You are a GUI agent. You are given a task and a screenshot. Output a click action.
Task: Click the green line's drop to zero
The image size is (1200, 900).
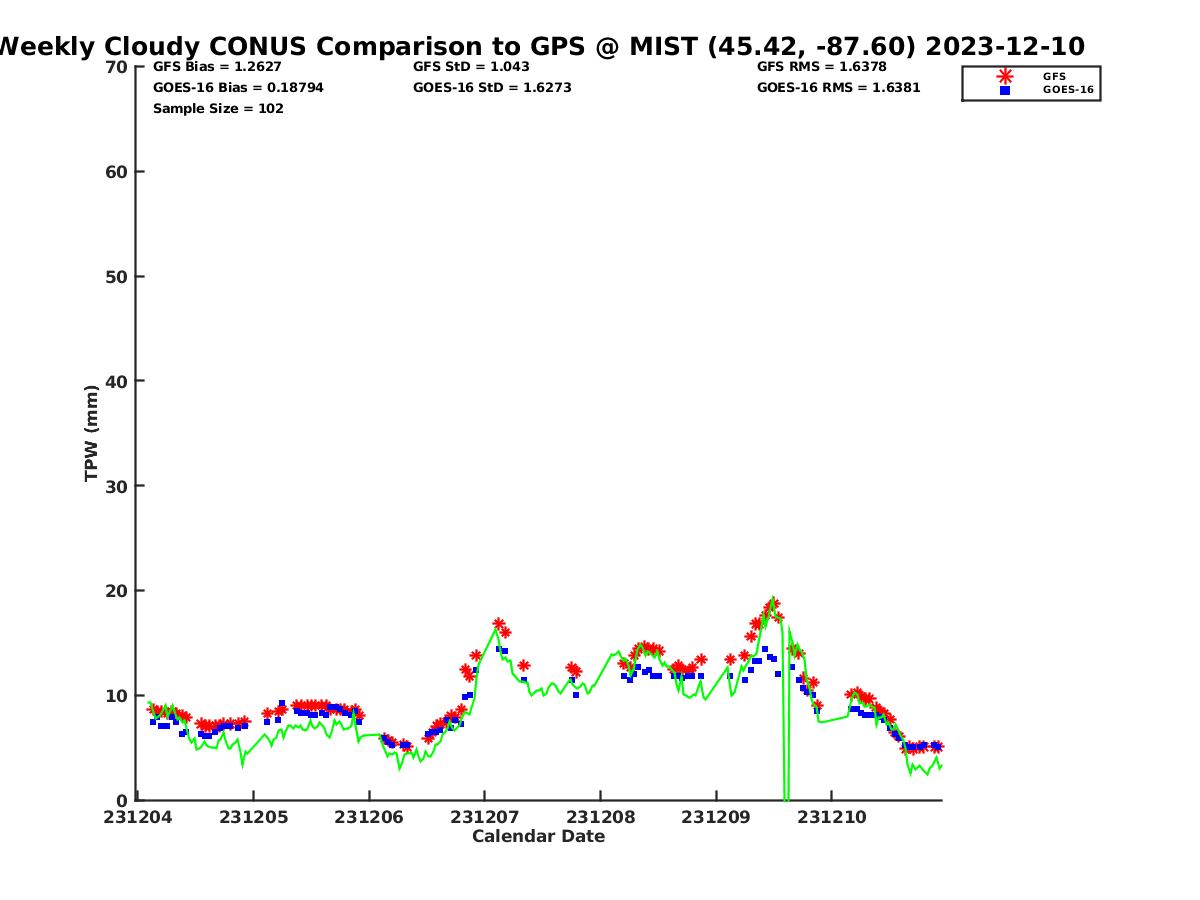(785, 790)
